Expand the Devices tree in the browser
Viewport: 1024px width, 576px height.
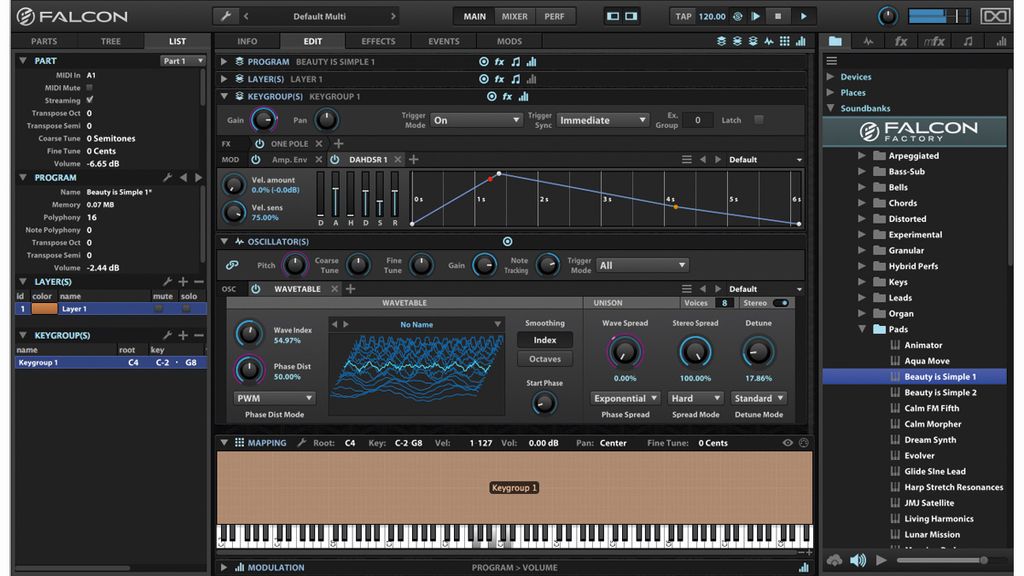(831, 76)
